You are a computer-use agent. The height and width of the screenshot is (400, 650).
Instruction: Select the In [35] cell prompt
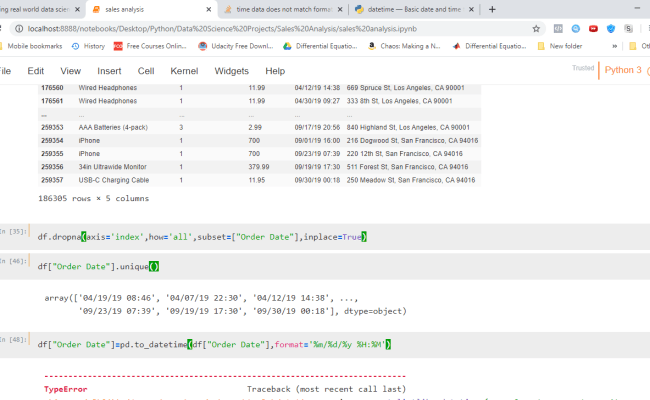[13, 231]
